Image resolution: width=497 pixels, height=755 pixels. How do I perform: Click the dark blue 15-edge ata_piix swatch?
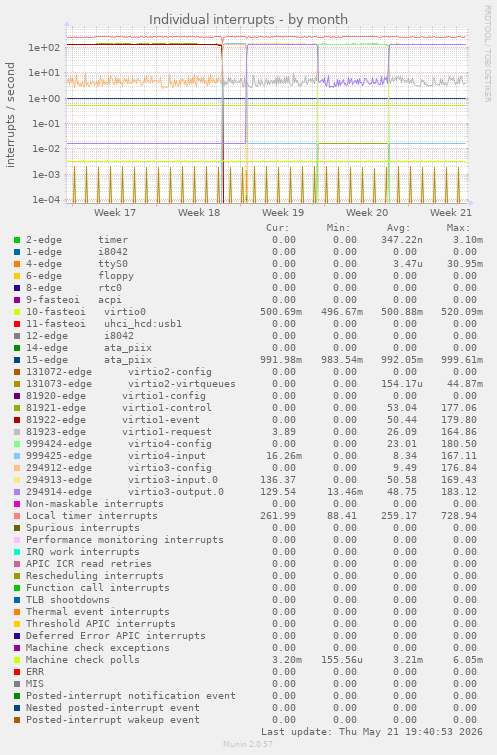click(x=17, y=360)
